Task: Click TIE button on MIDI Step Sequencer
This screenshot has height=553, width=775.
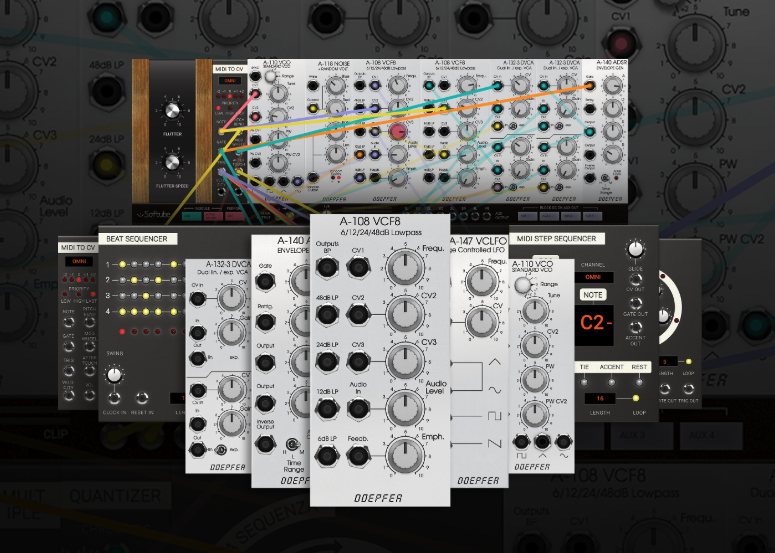Action: pyautogui.click(x=585, y=382)
